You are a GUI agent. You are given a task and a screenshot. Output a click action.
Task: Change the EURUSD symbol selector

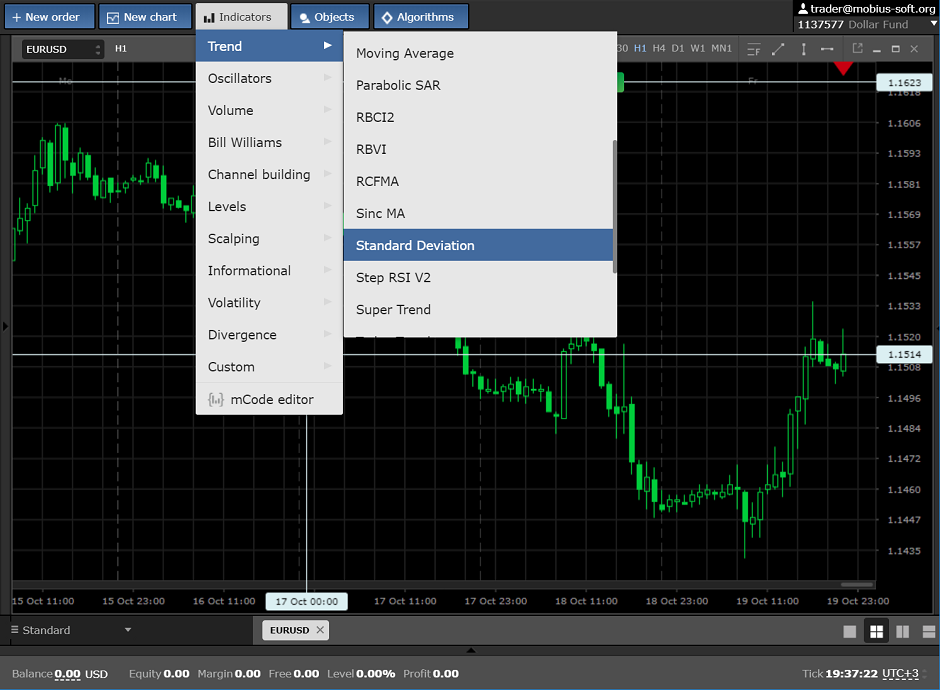coord(63,49)
